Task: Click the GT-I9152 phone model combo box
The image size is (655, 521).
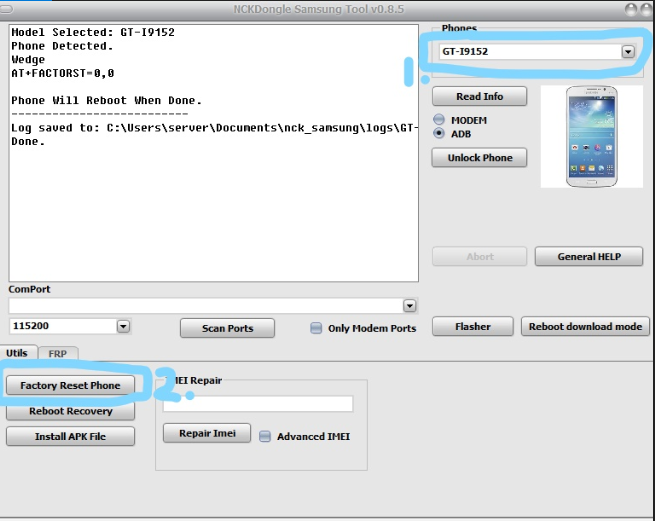Action: (x=537, y=51)
